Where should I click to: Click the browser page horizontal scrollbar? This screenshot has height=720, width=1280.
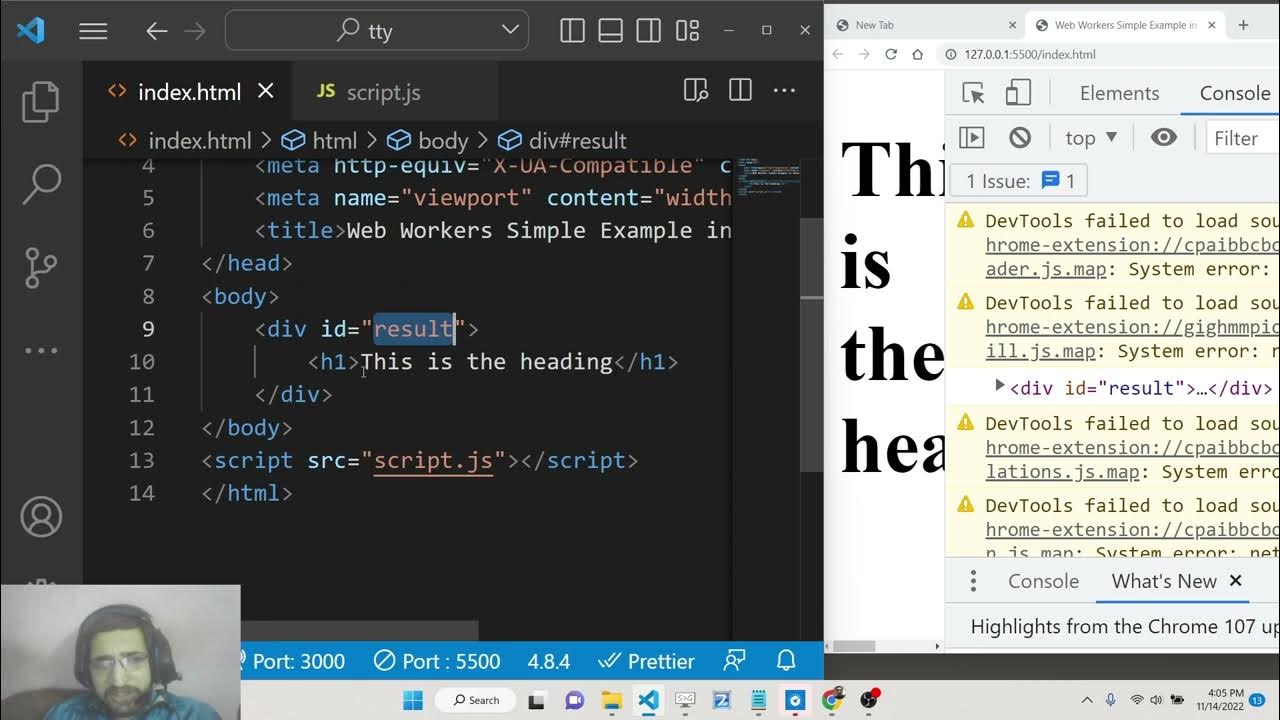[x=855, y=646]
